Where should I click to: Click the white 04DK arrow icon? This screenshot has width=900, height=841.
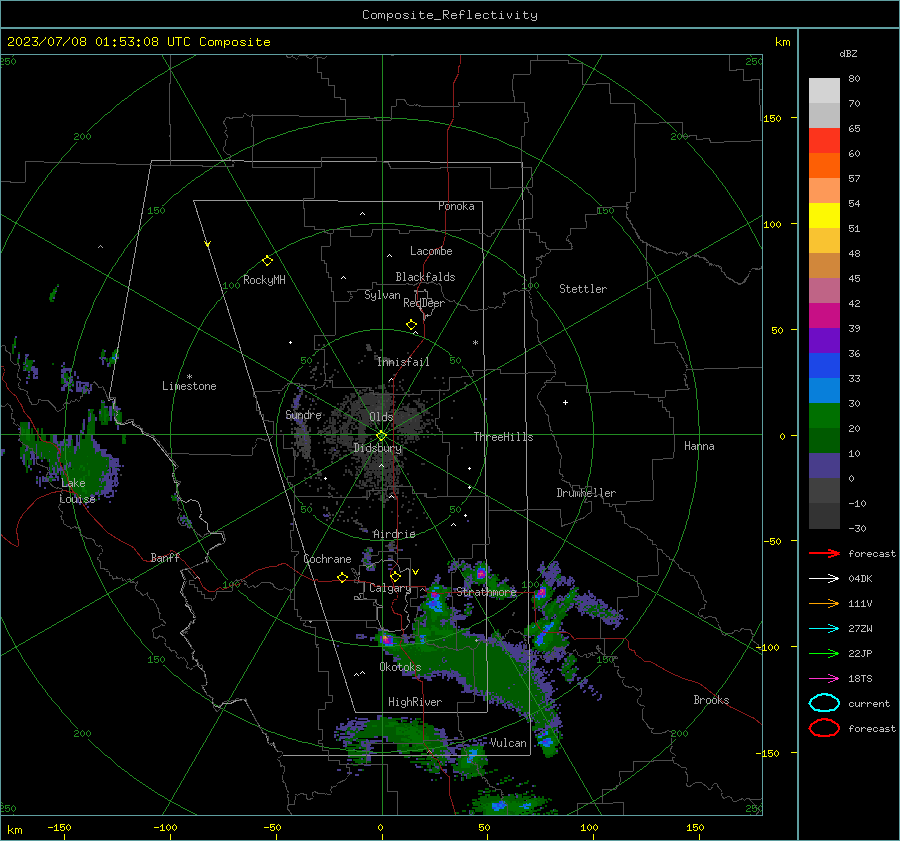pos(824,578)
